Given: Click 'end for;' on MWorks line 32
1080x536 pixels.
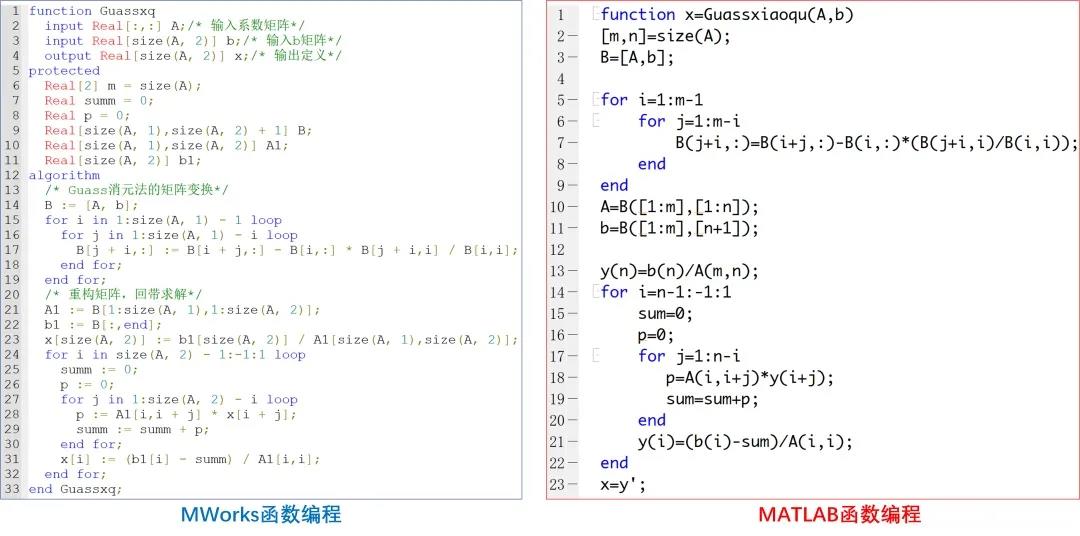Looking at the screenshot, I should [x=76, y=474].
